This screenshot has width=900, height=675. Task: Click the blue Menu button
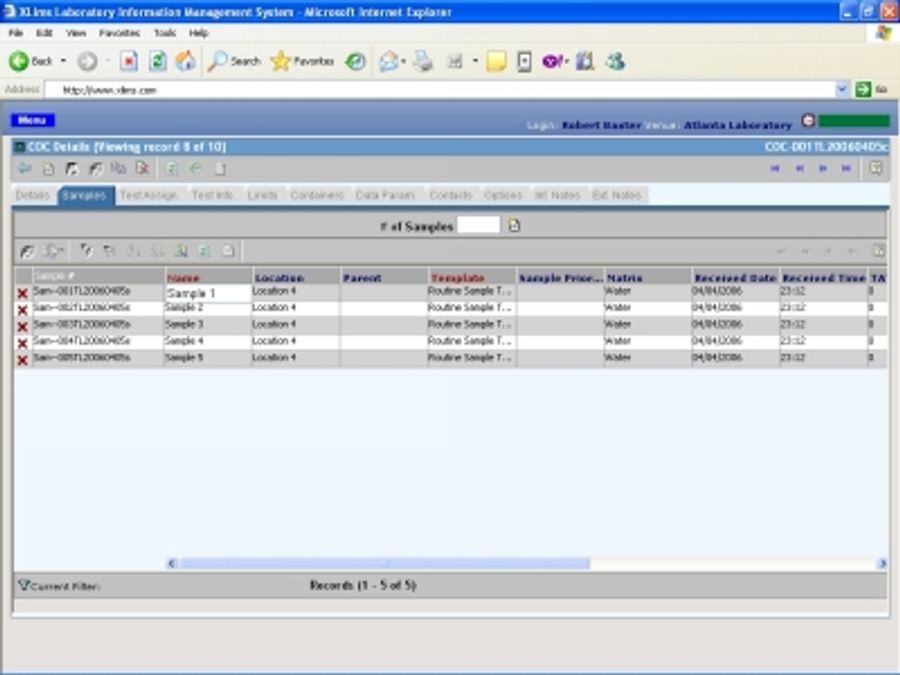pos(33,120)
